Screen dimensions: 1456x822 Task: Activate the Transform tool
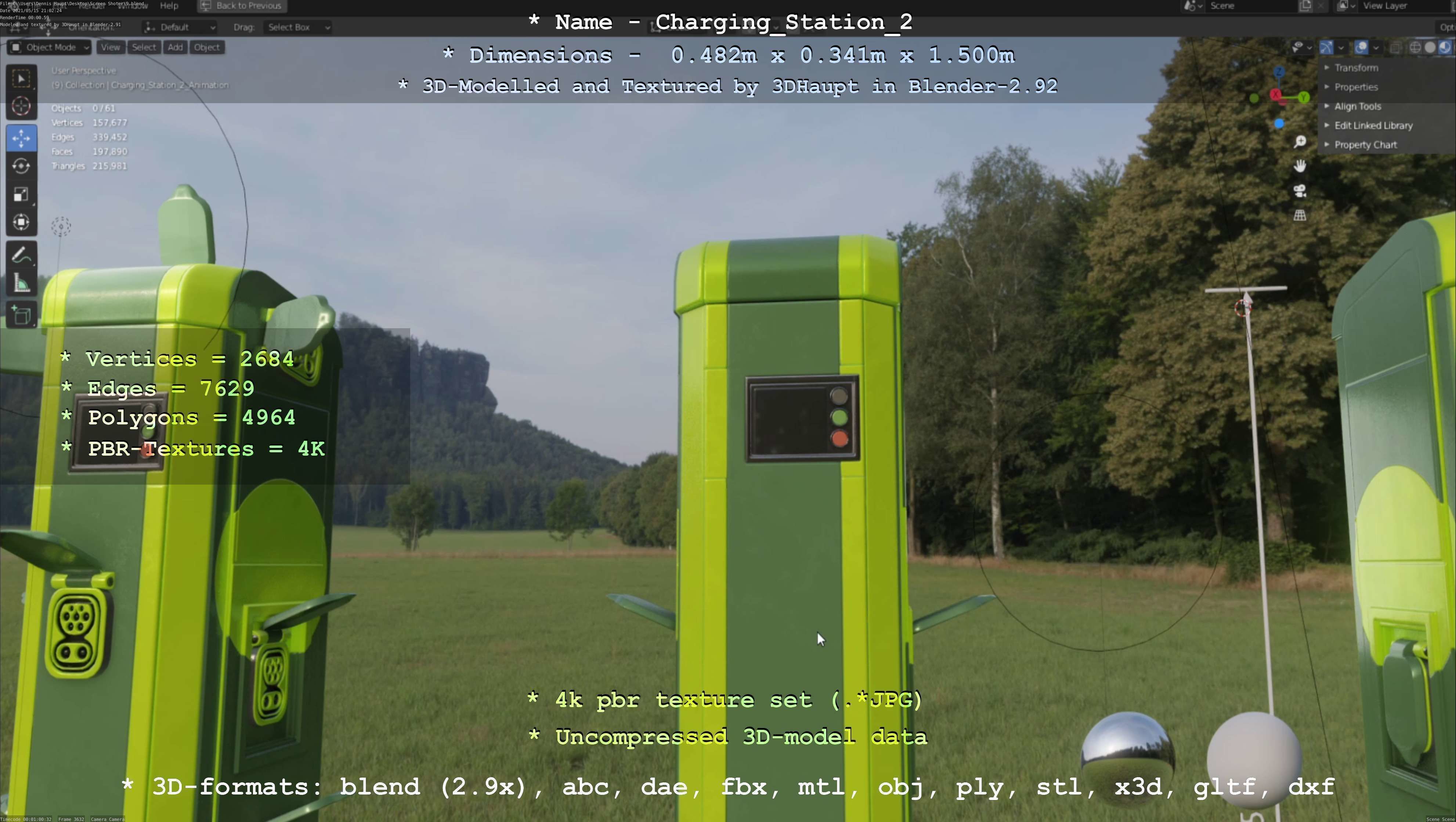coord(21,222)
